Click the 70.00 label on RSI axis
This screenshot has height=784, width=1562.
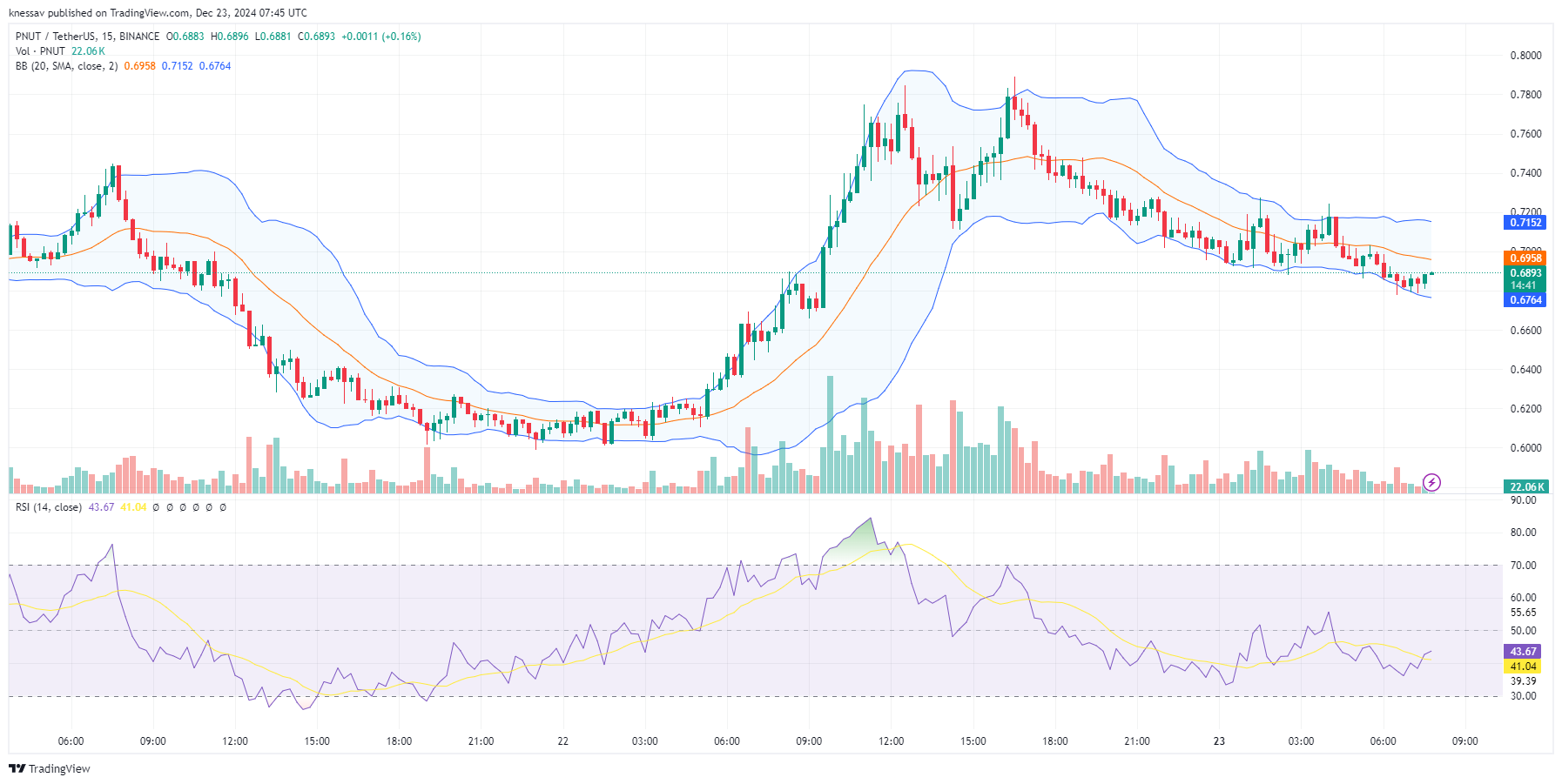(1523, 566)
